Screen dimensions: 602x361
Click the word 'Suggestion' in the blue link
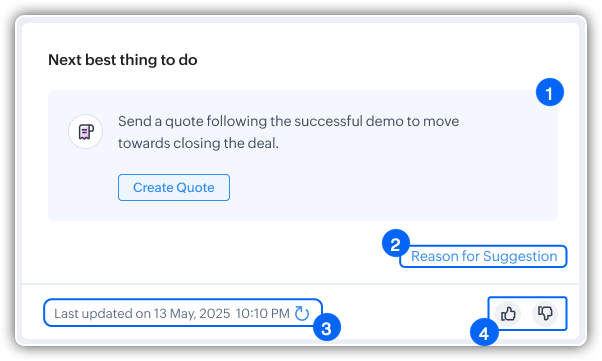click(x=520, y=256)
